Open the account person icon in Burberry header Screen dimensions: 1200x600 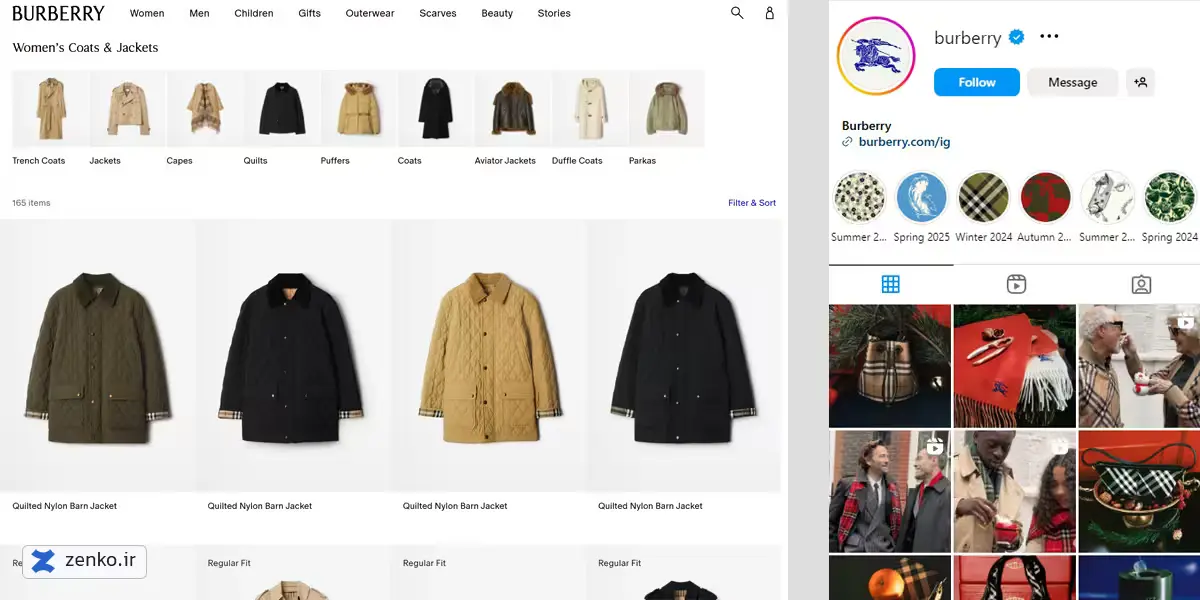click(769, 13)
